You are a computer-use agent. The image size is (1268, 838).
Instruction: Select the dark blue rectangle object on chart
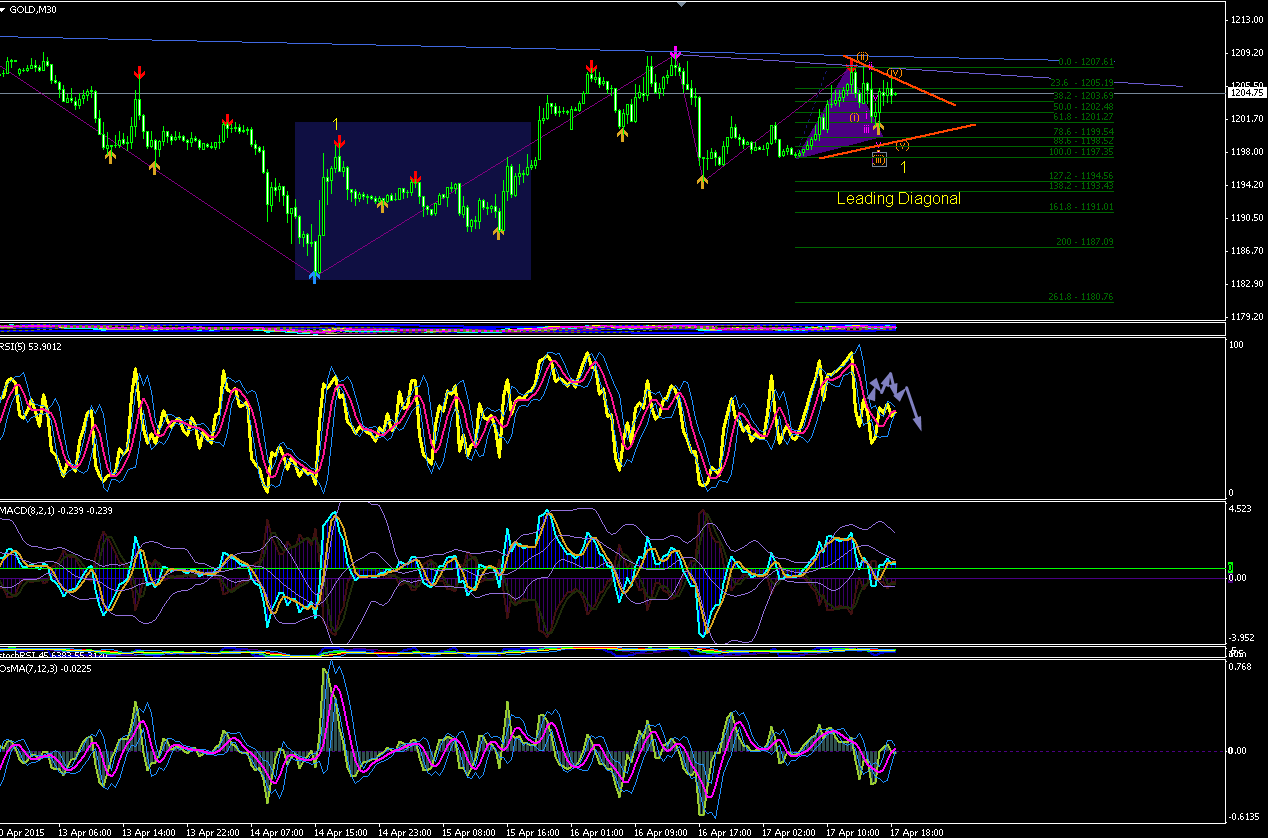pyautogui.click(x=413, y=200)
